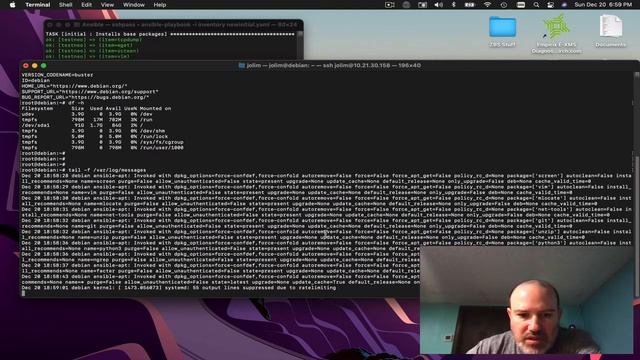This screenshot has width=640, height=360.
Task: Open the Wi-Fi menu
Action: (x=487, y=5)
